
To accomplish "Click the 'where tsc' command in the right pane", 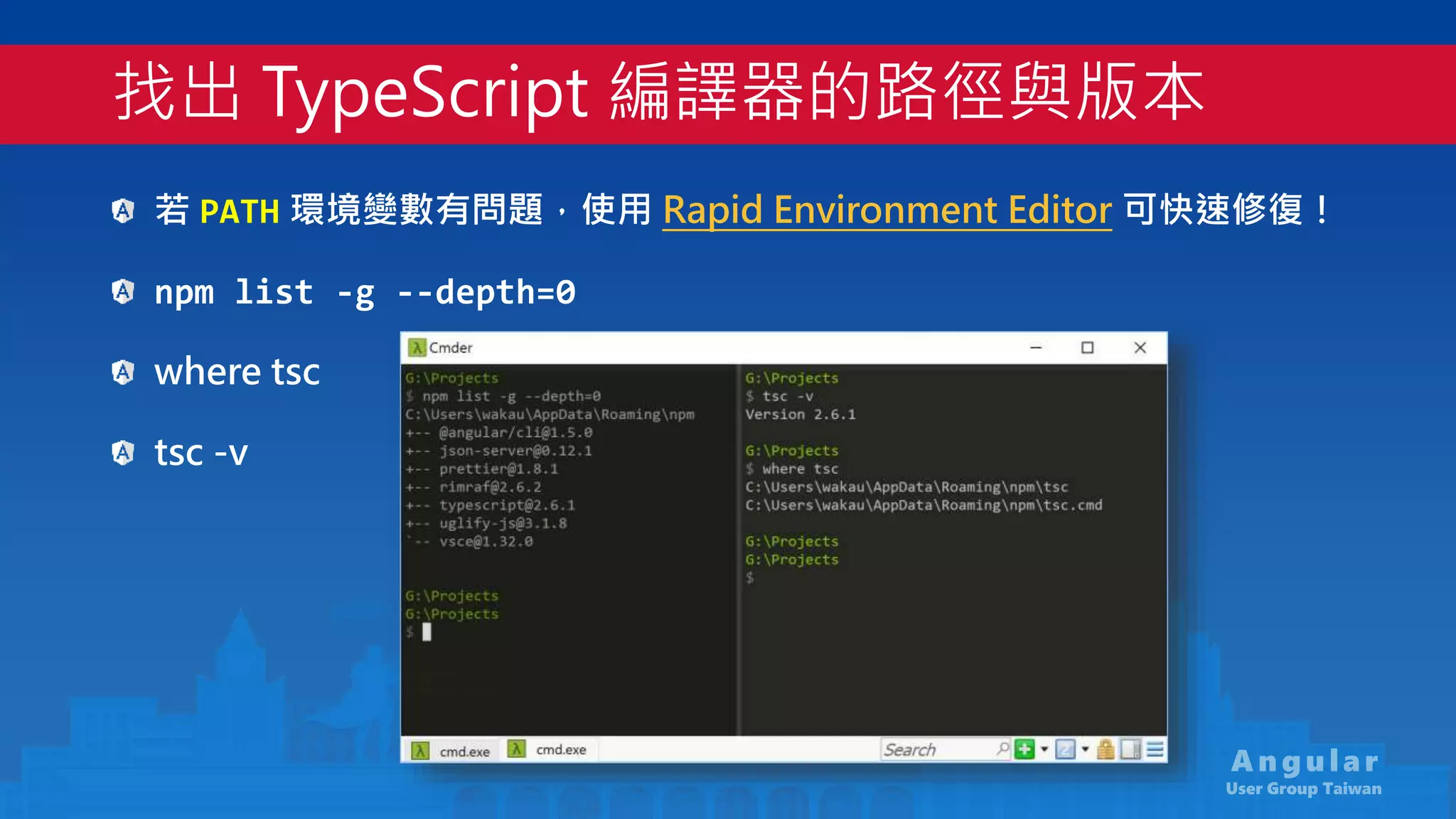I will 801,469.
